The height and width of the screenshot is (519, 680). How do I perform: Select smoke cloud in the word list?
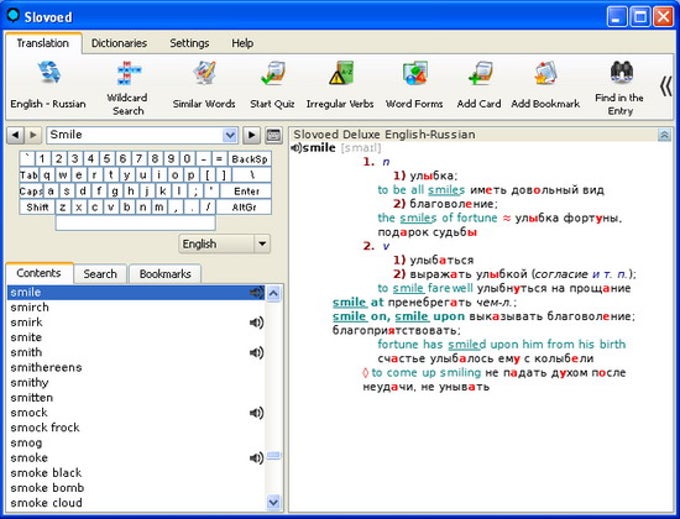click(136, 503)
